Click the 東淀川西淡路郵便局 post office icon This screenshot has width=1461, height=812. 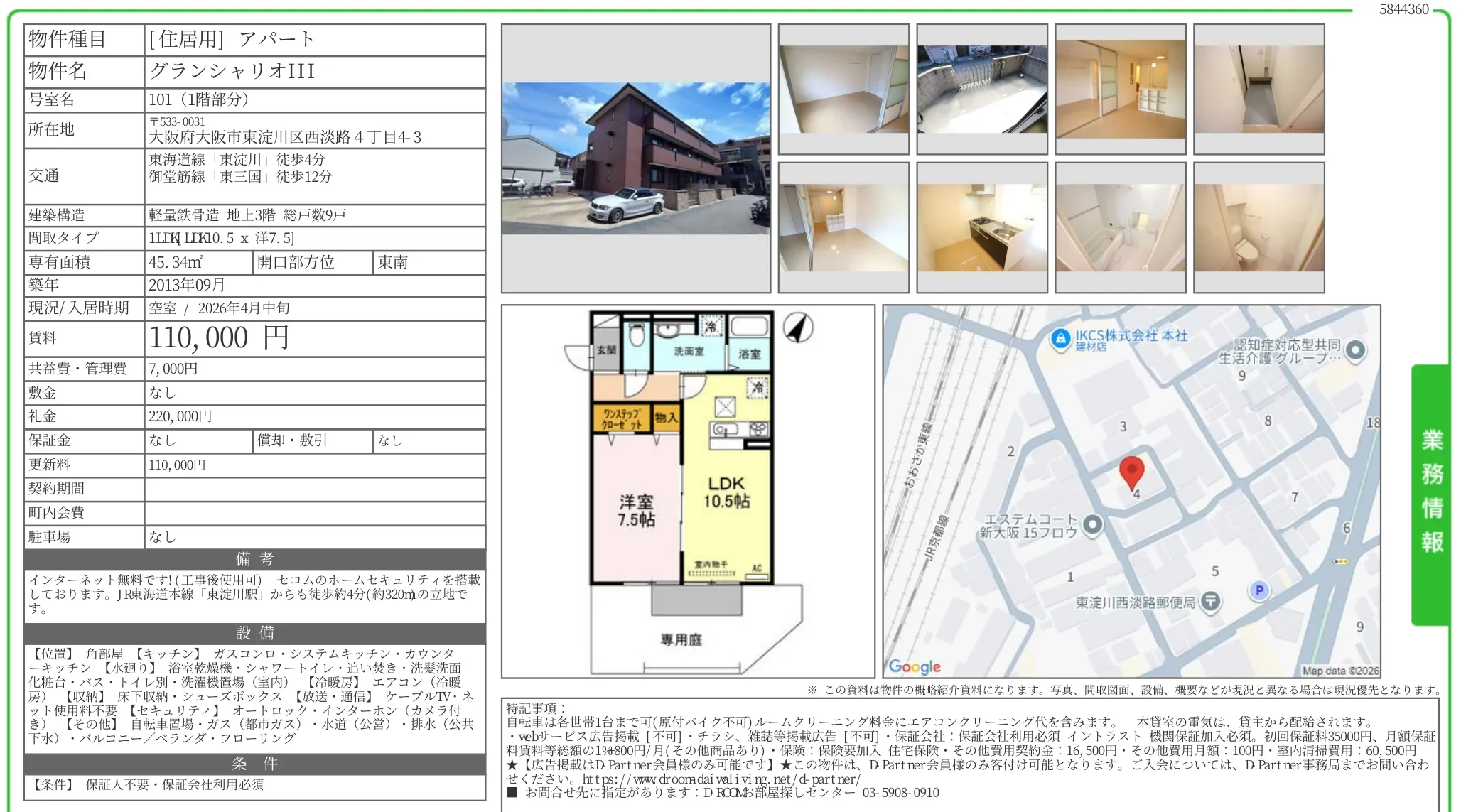point(1210,602)
